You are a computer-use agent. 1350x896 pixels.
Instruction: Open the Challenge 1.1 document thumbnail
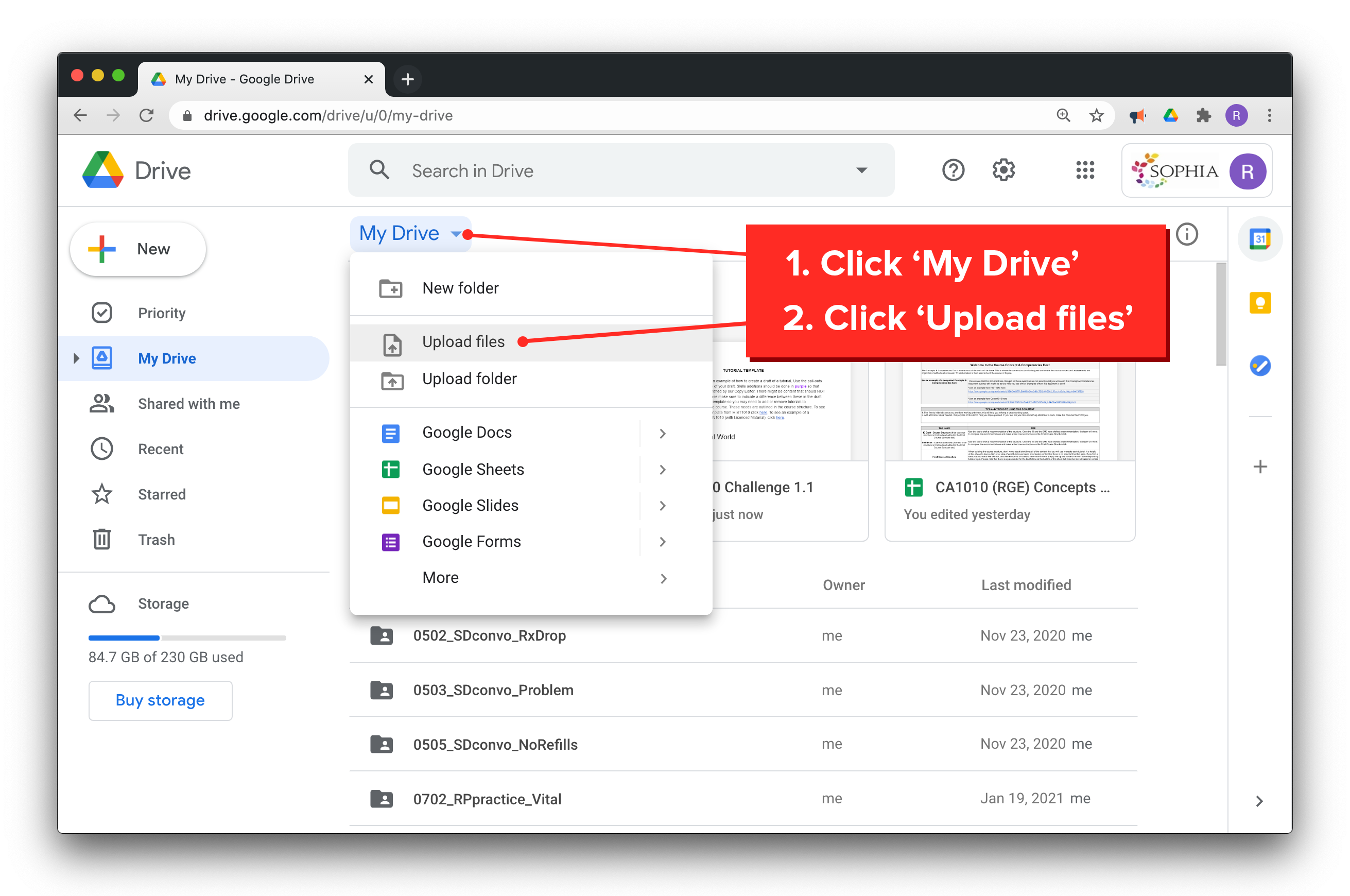tap(790, 411)
